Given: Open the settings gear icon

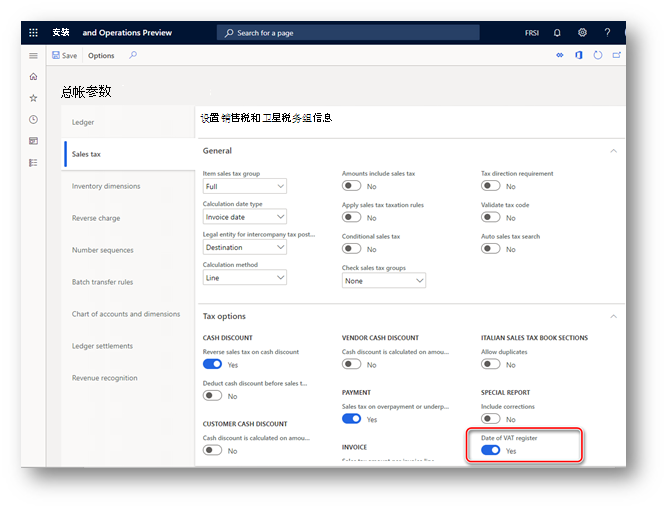Looking at the screenshot, I should point(582,32).
